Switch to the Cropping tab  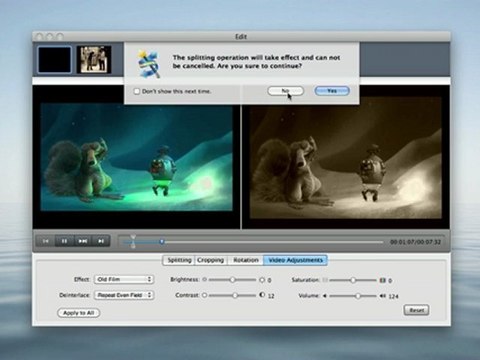(x=210, y=260)
